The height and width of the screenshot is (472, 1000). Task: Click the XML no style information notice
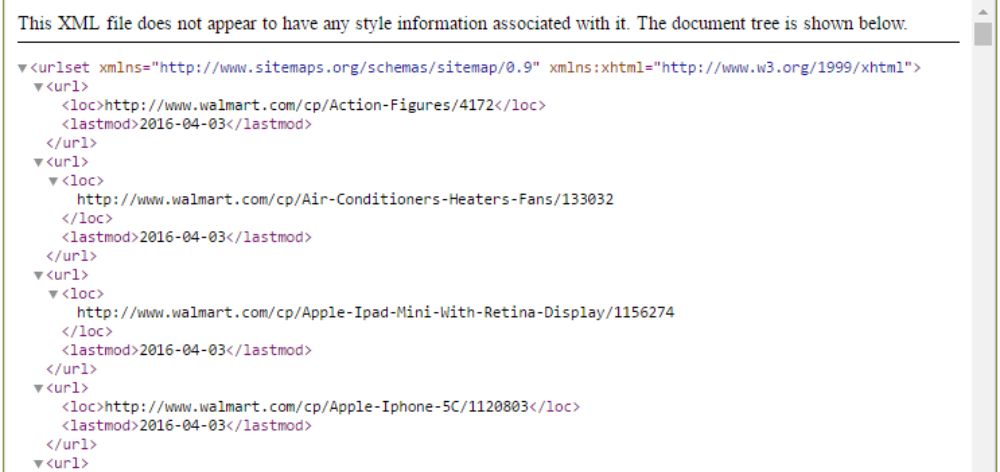coord(462,24)
